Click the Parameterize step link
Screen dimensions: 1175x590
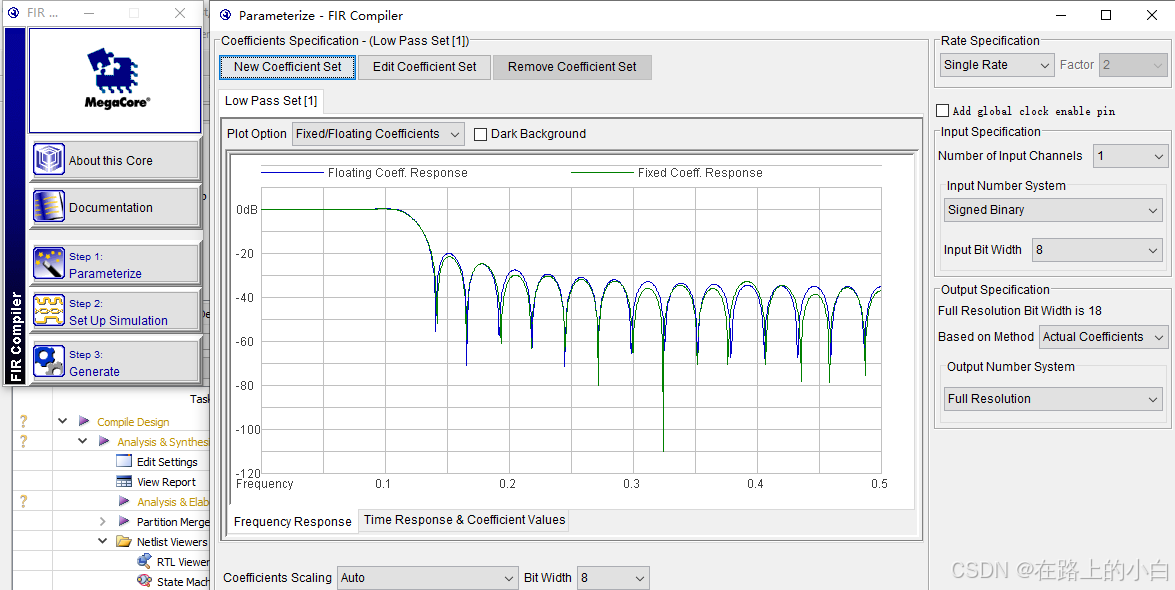point(105,274)
